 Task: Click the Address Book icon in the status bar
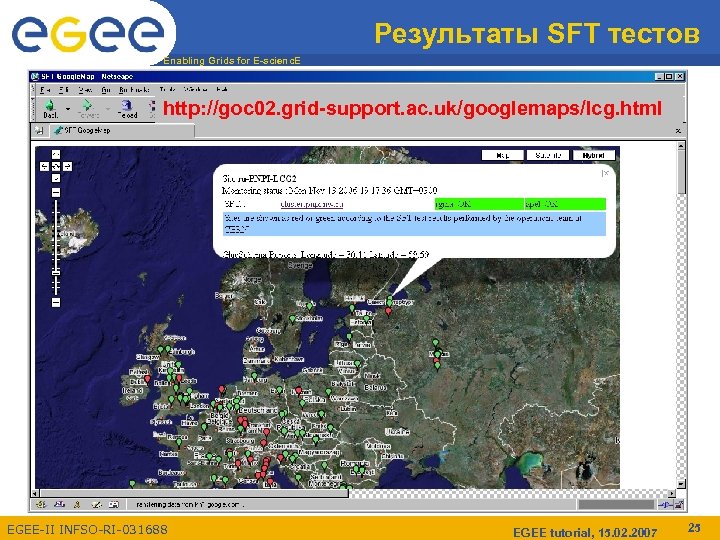click(114, 505)
